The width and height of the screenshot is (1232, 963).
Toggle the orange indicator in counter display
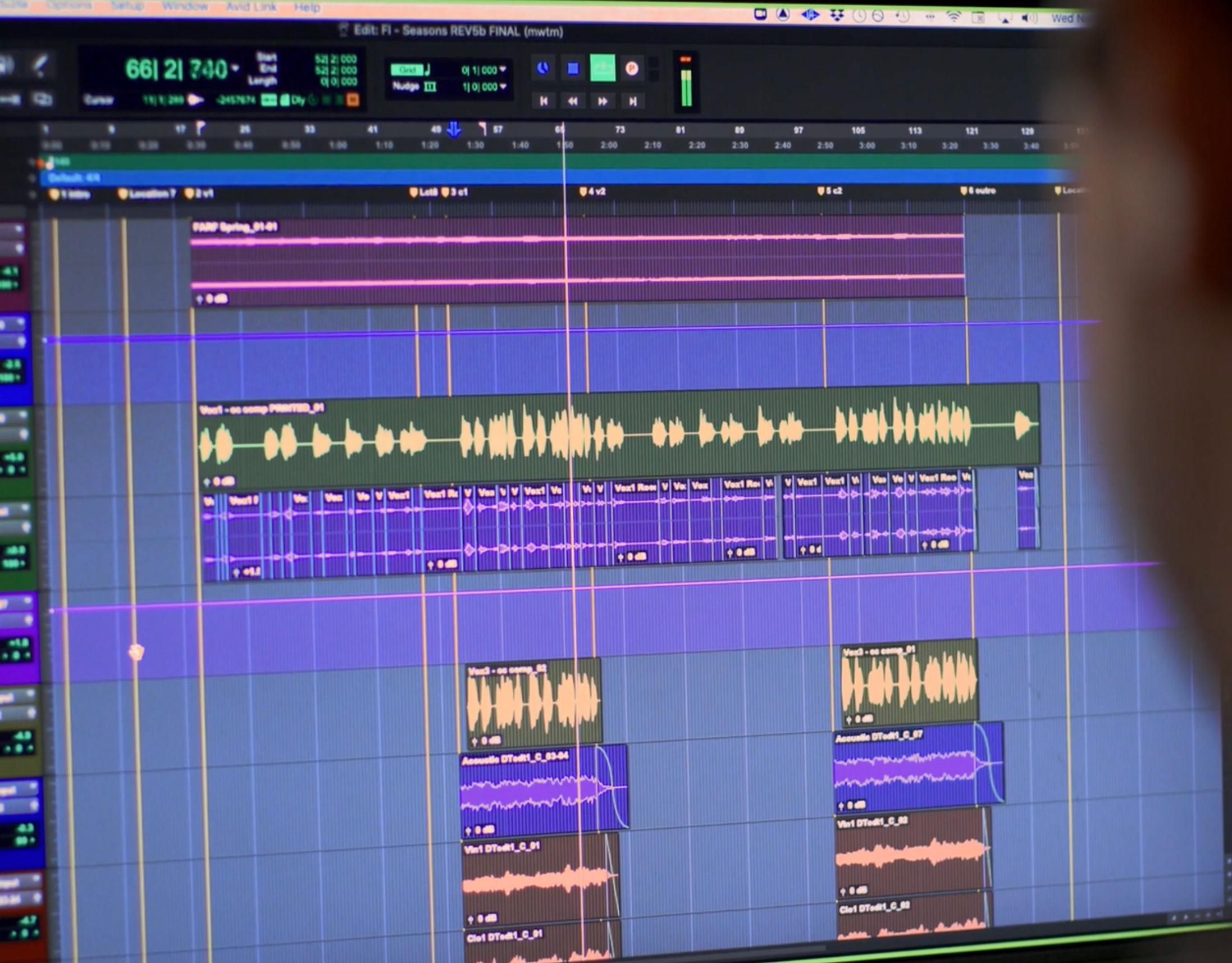point(353,101)
